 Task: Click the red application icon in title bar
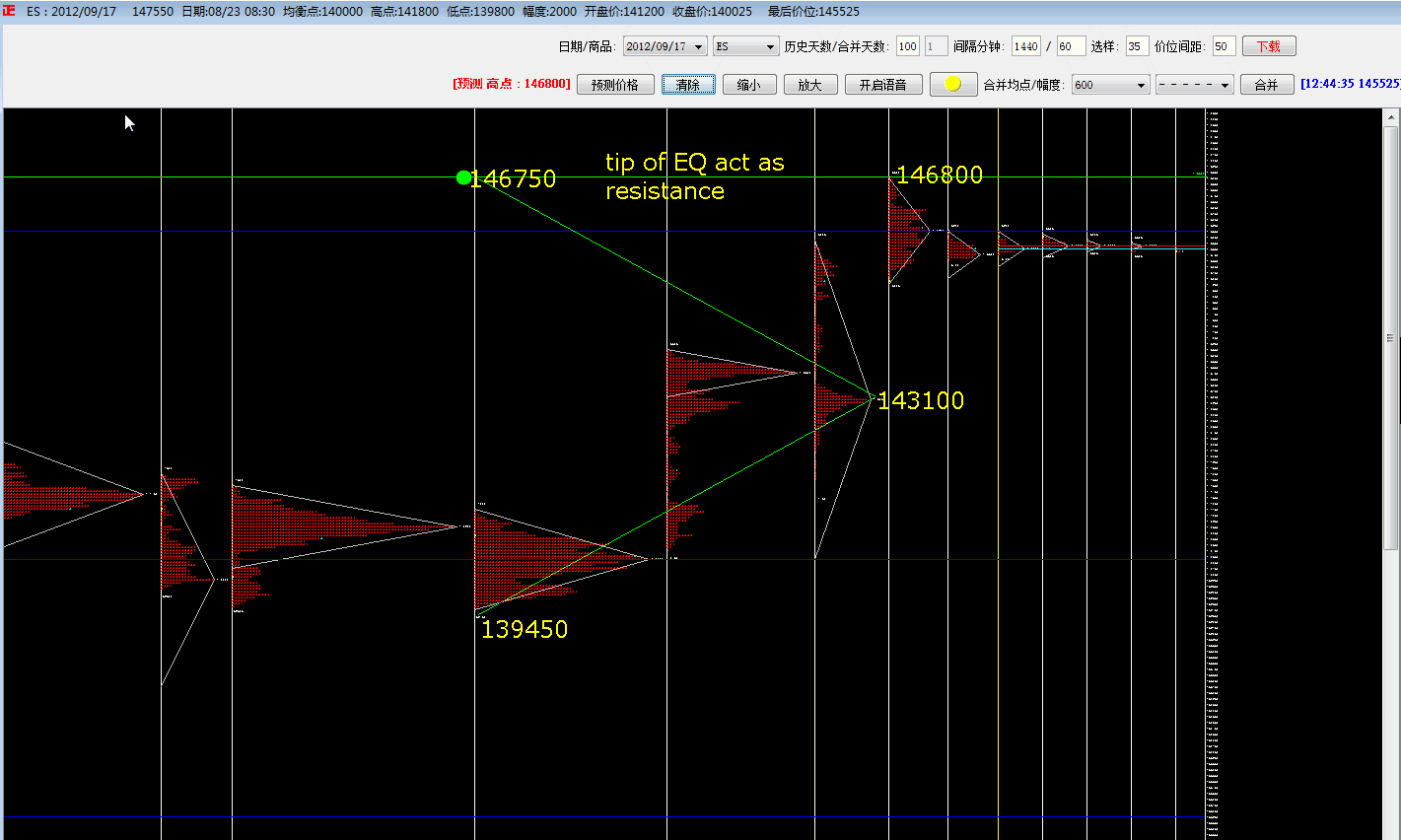[x=10, y=11]
